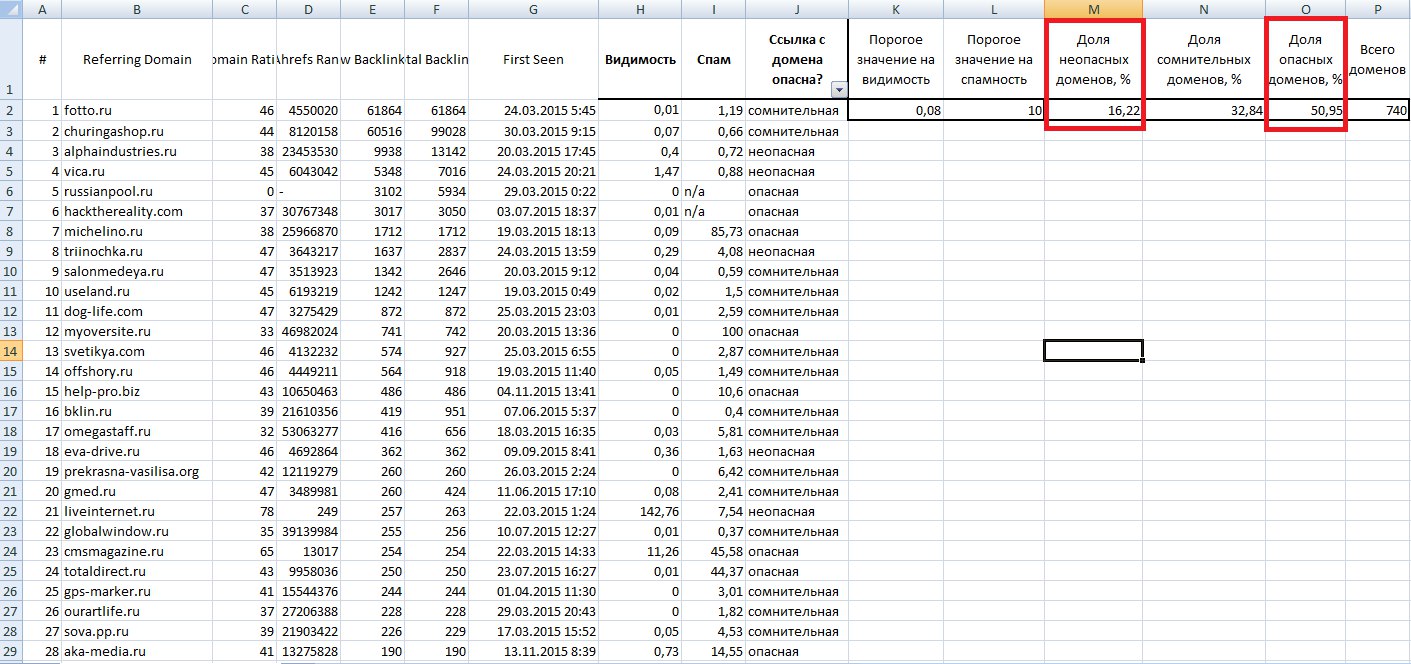This screenshot has width=1411, height=664.
Task: Click the 'Видимость' header cell
Action: (640, 60)
